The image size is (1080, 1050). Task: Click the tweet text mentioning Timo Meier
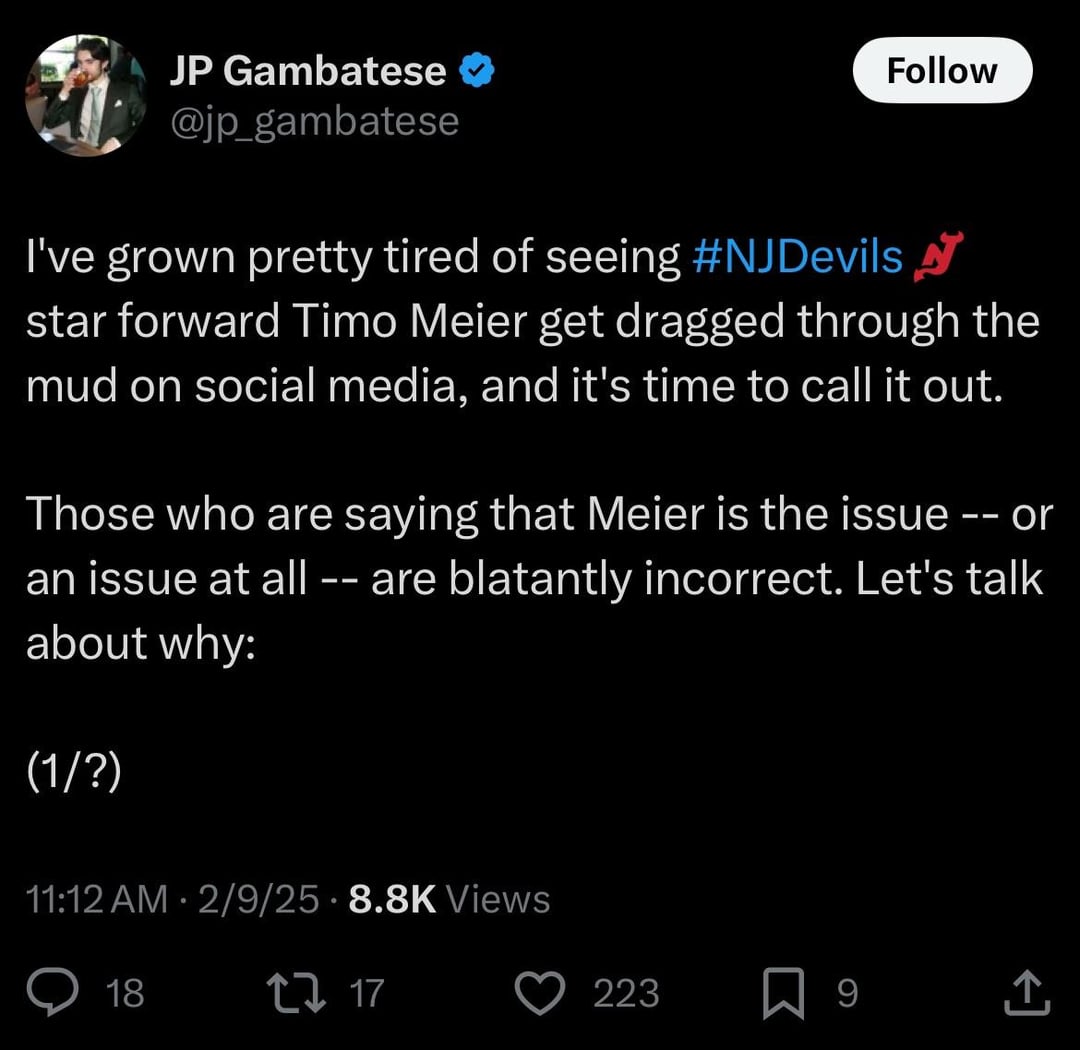[530, 322]
